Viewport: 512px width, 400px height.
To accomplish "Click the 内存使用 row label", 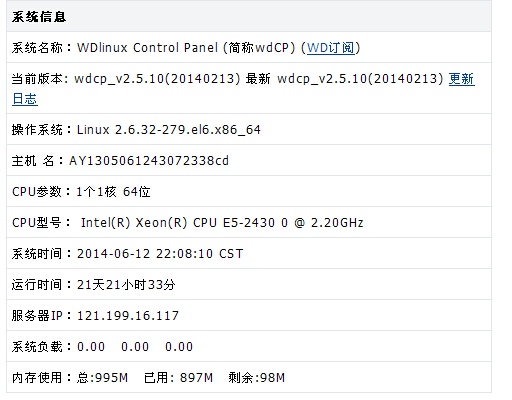I will (x=37, y=378).
